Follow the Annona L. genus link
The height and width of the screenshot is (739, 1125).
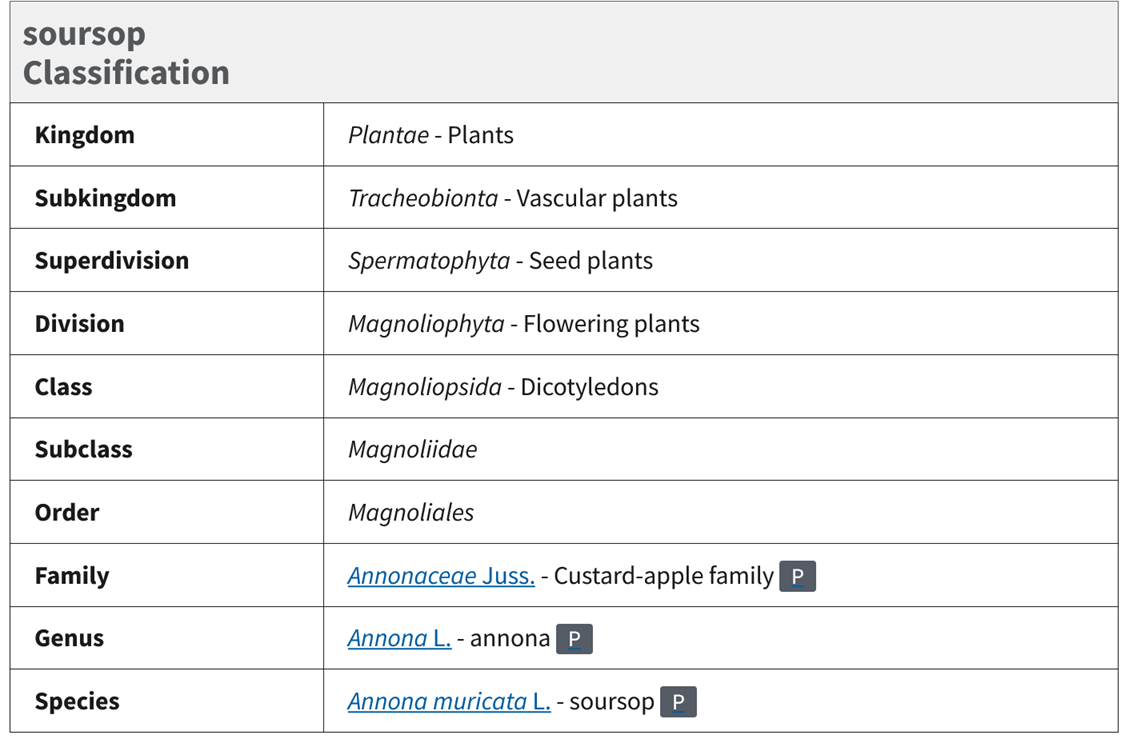(399, 640)
